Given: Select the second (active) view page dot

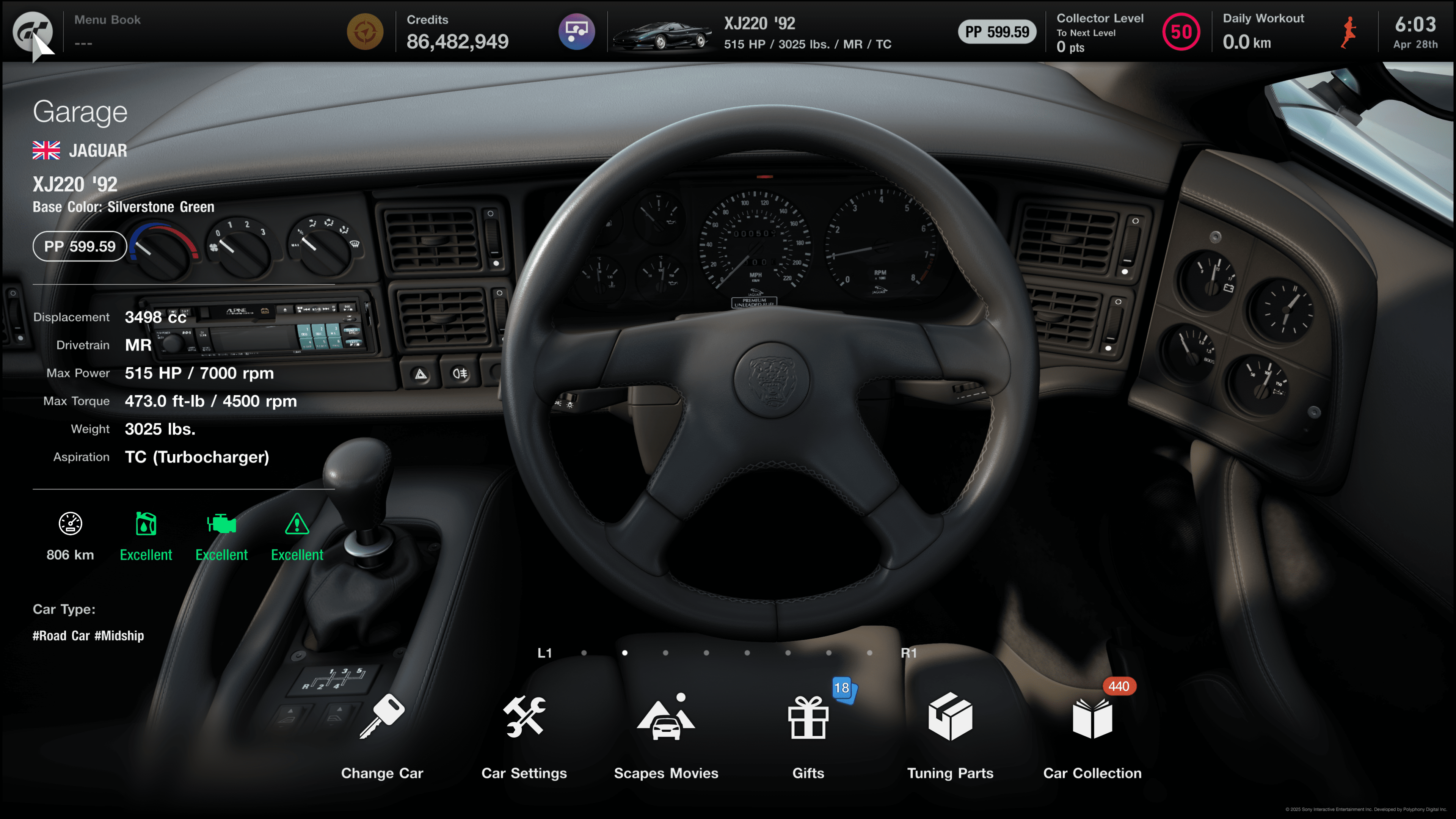Looking at the screenshot, I should (624, 653).
